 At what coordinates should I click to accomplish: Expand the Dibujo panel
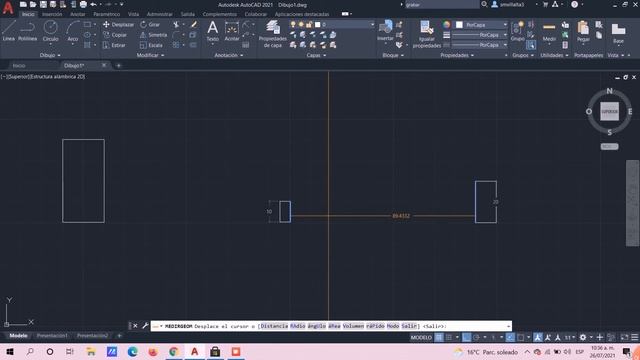point(50,55)
